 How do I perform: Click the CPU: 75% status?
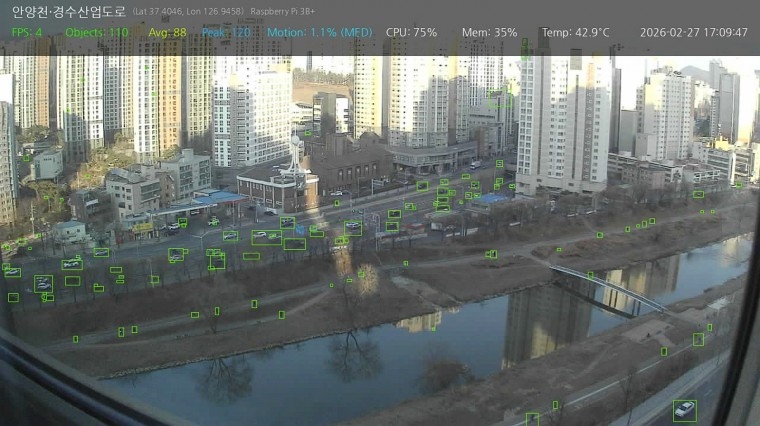click(x=411, y=32)
